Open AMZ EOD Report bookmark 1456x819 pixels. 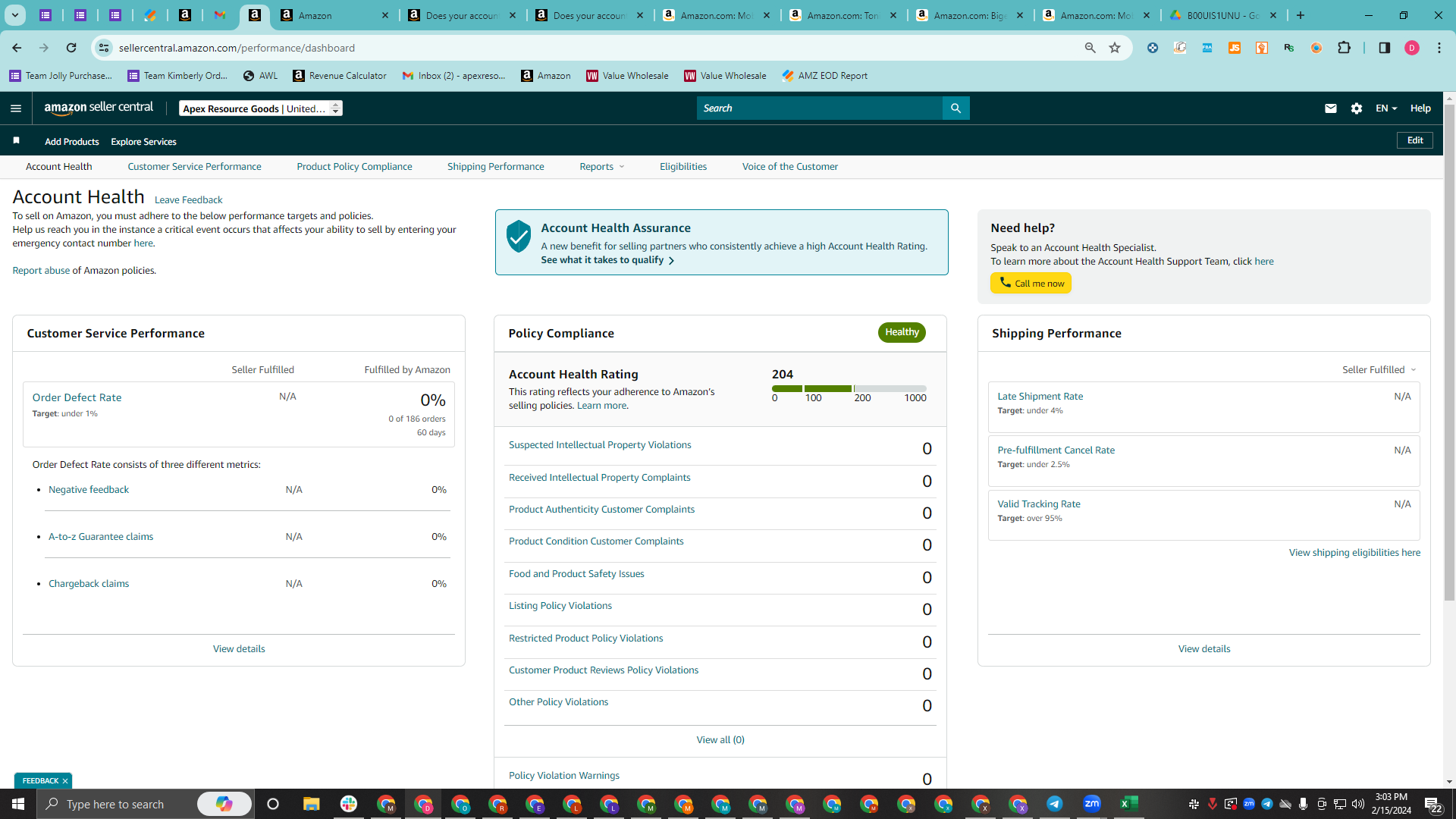click(824, 76)
